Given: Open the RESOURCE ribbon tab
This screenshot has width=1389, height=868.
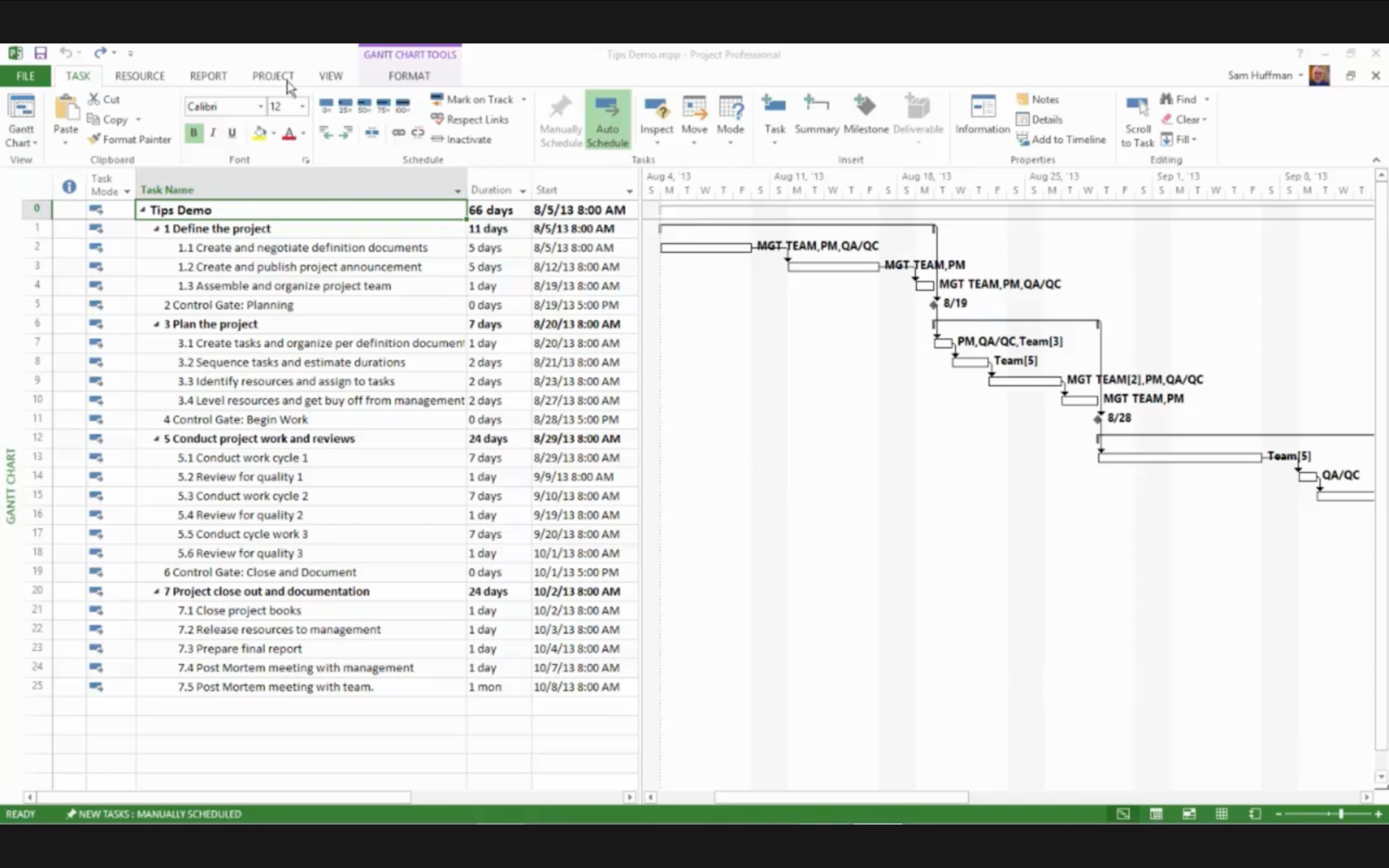Looking at the screenshot, I should point(139,76).
